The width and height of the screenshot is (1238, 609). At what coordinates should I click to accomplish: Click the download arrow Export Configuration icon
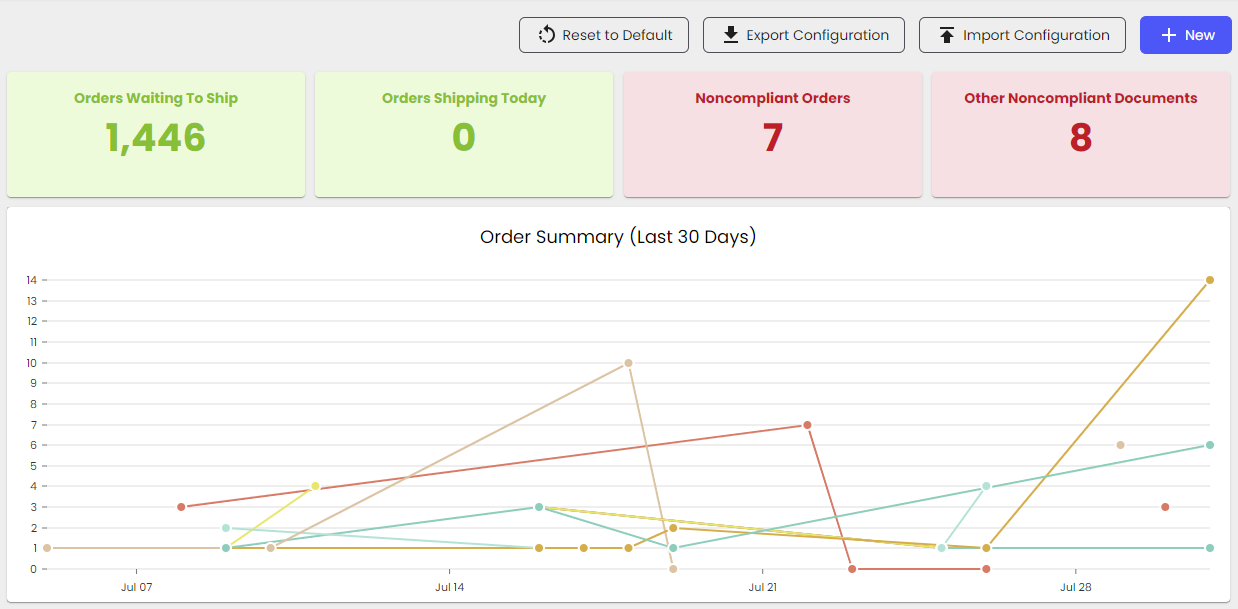pos(731,35)
